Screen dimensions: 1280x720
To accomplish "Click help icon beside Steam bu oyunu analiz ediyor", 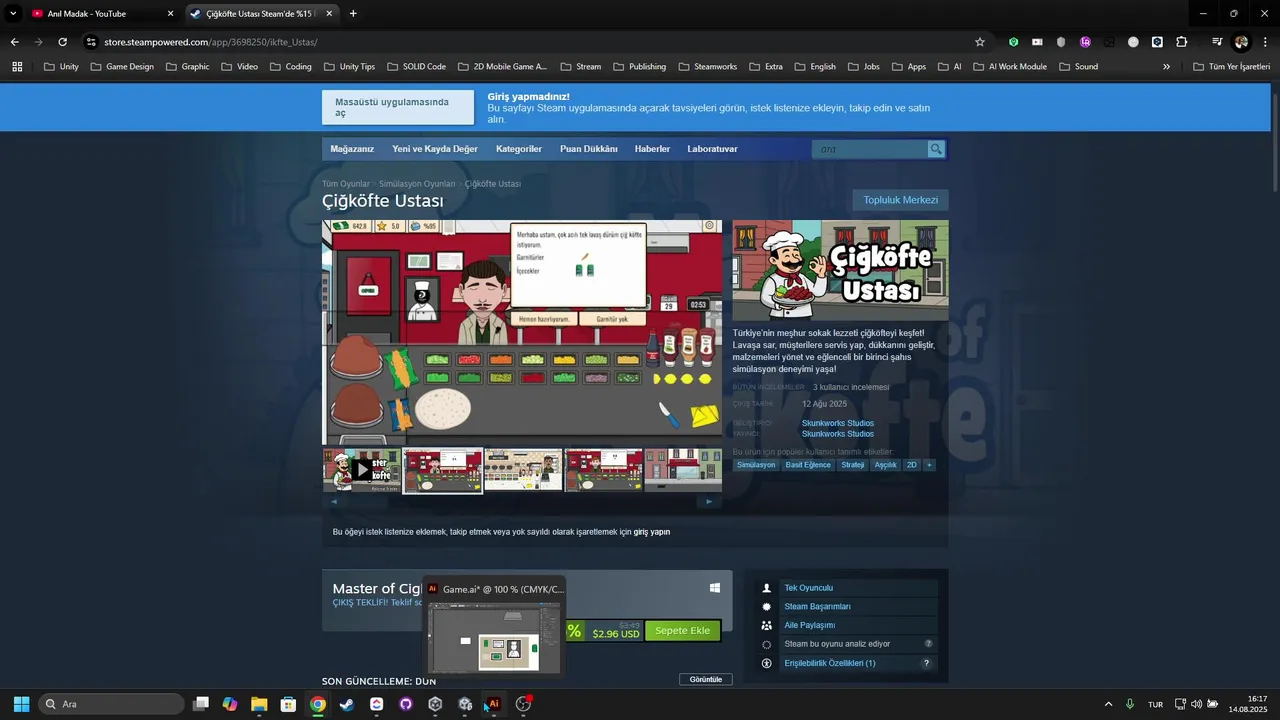I will point(928,644).
